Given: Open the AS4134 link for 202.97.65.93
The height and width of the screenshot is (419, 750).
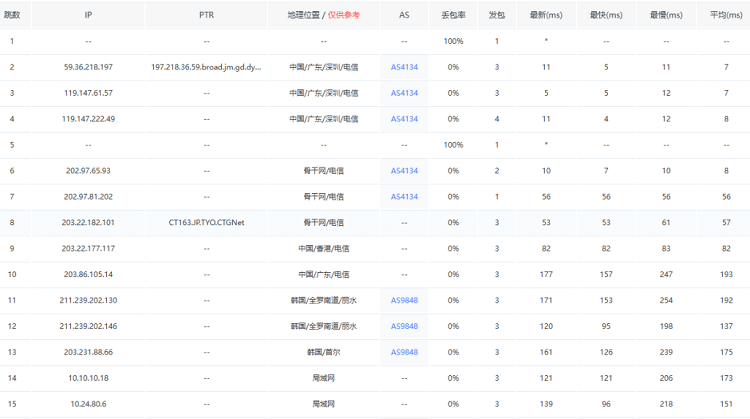Looking at the screenshot, I should 404,171.
